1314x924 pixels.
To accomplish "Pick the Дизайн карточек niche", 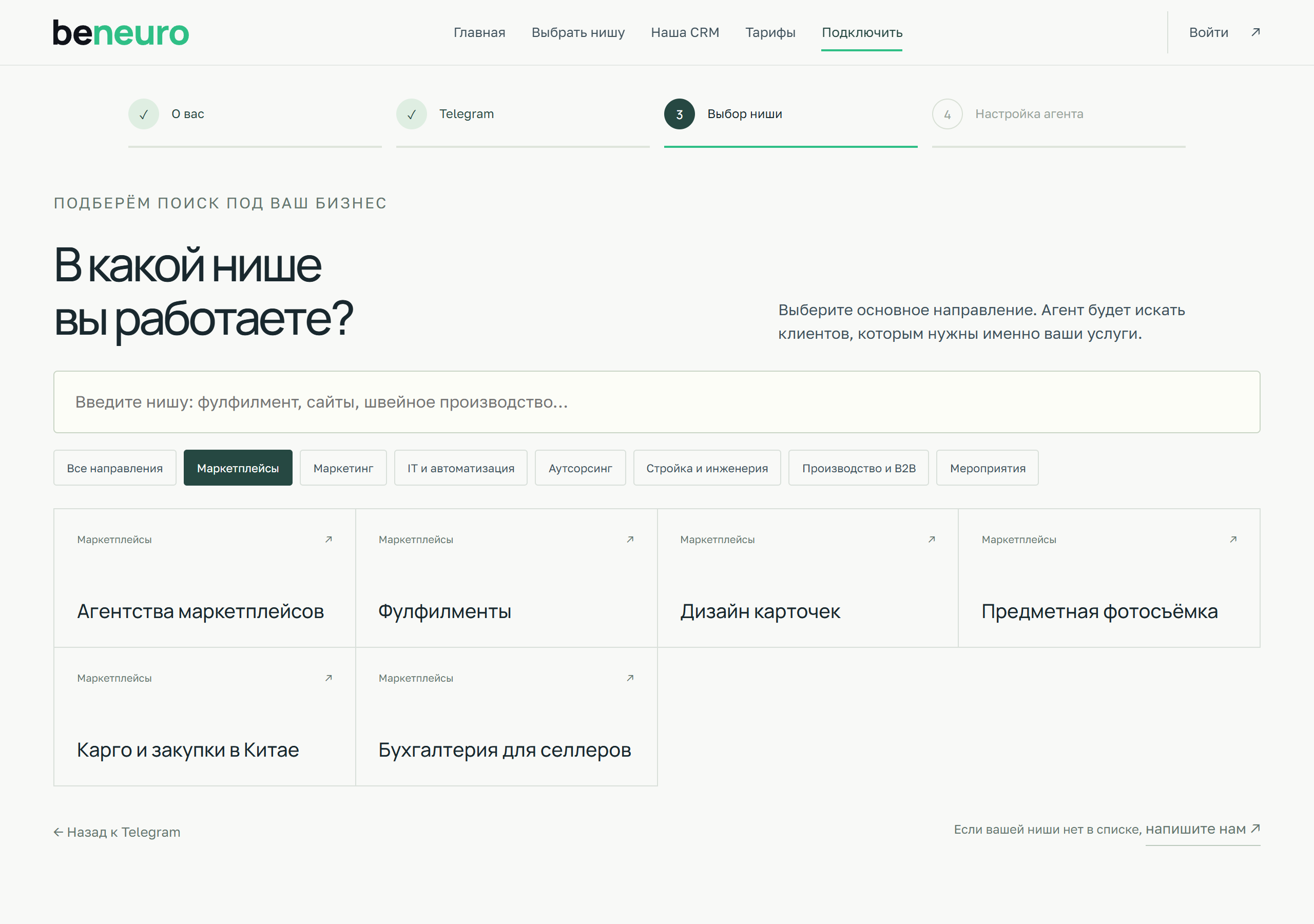I will [x=808, y=577].
